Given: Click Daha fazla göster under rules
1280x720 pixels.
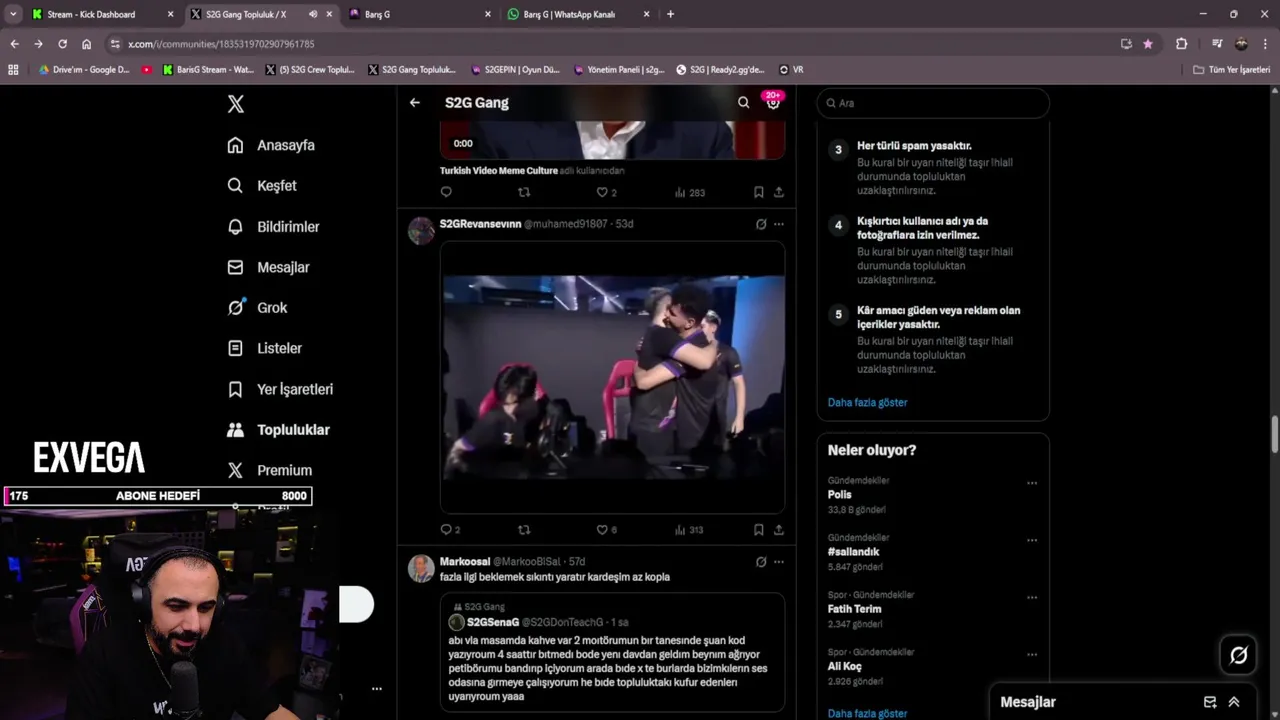Looking at the screenshot, I should pyautogui.click(x=867, y=402).
